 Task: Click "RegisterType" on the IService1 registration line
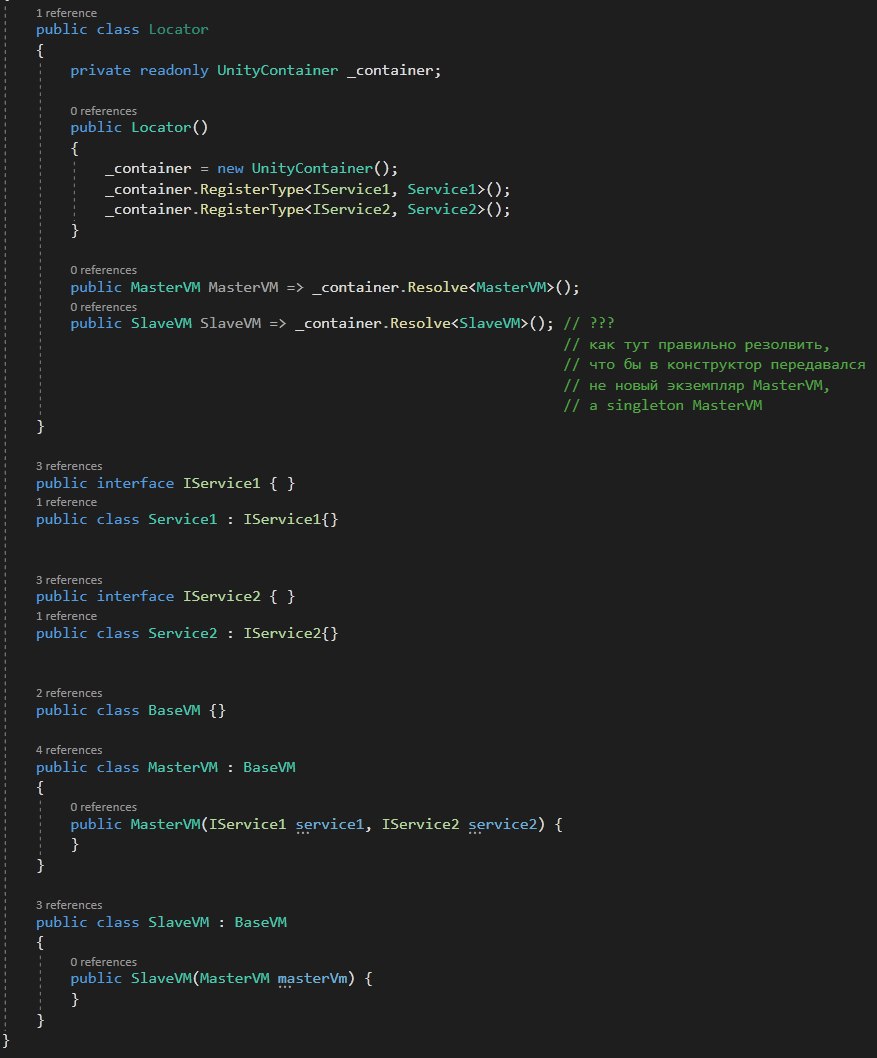(x=252, y=190)
